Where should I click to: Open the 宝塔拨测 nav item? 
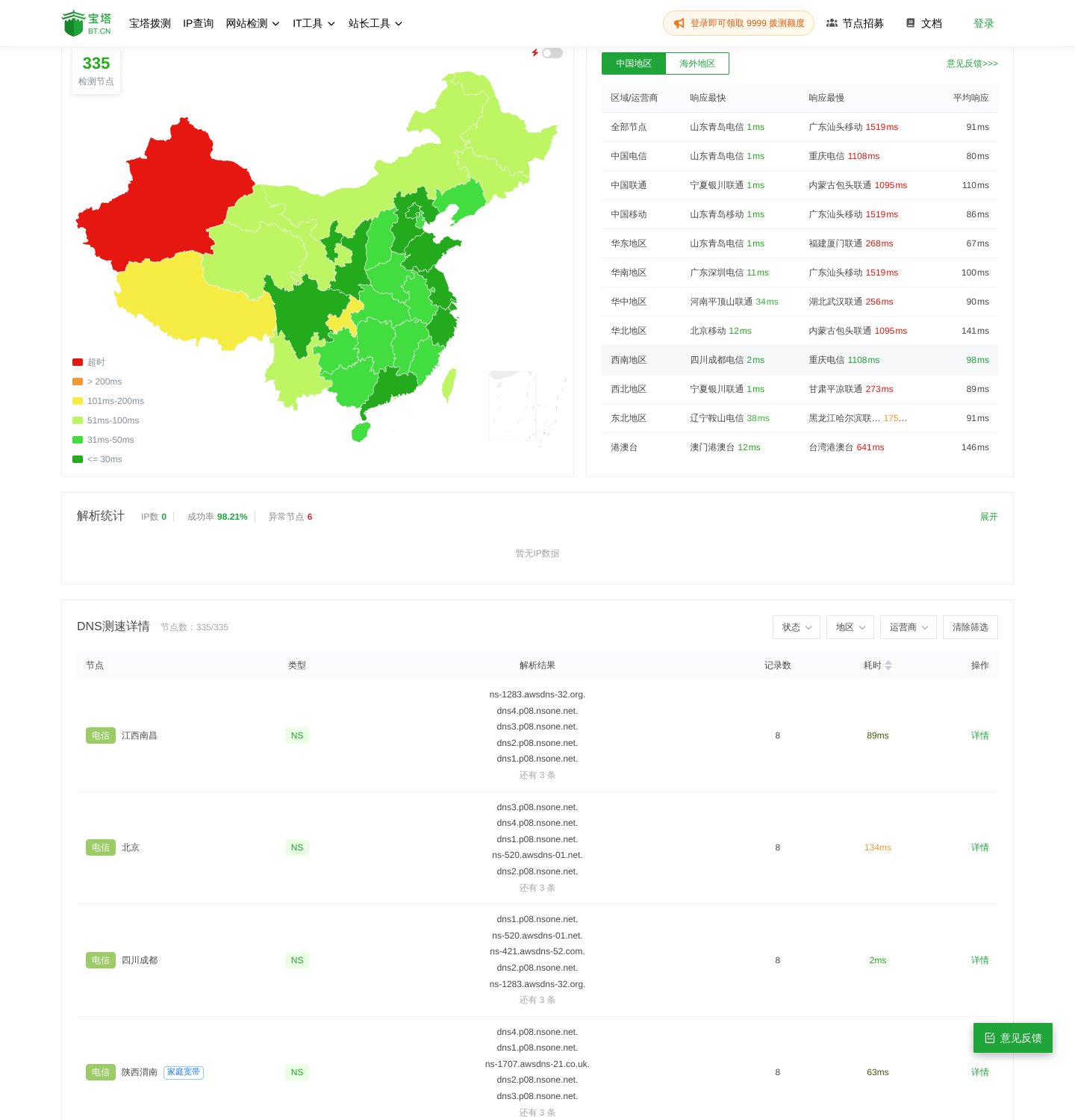click(x=150, y=23)
